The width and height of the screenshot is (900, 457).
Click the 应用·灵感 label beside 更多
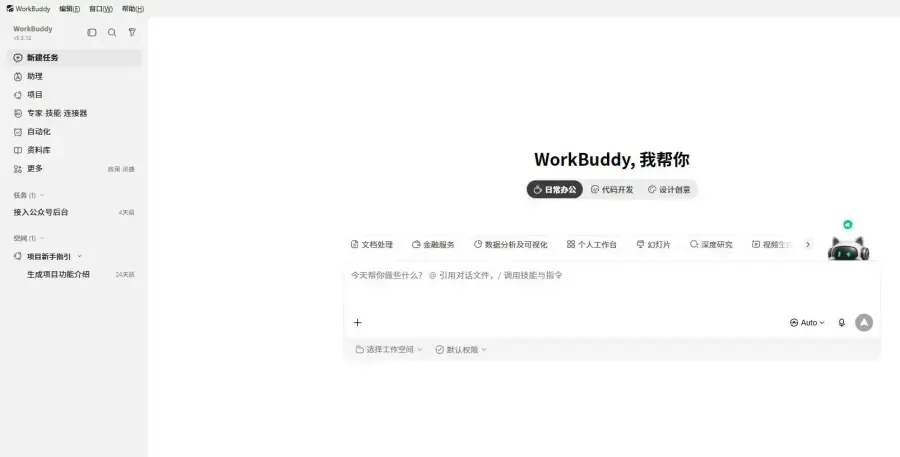pos(121,169)
